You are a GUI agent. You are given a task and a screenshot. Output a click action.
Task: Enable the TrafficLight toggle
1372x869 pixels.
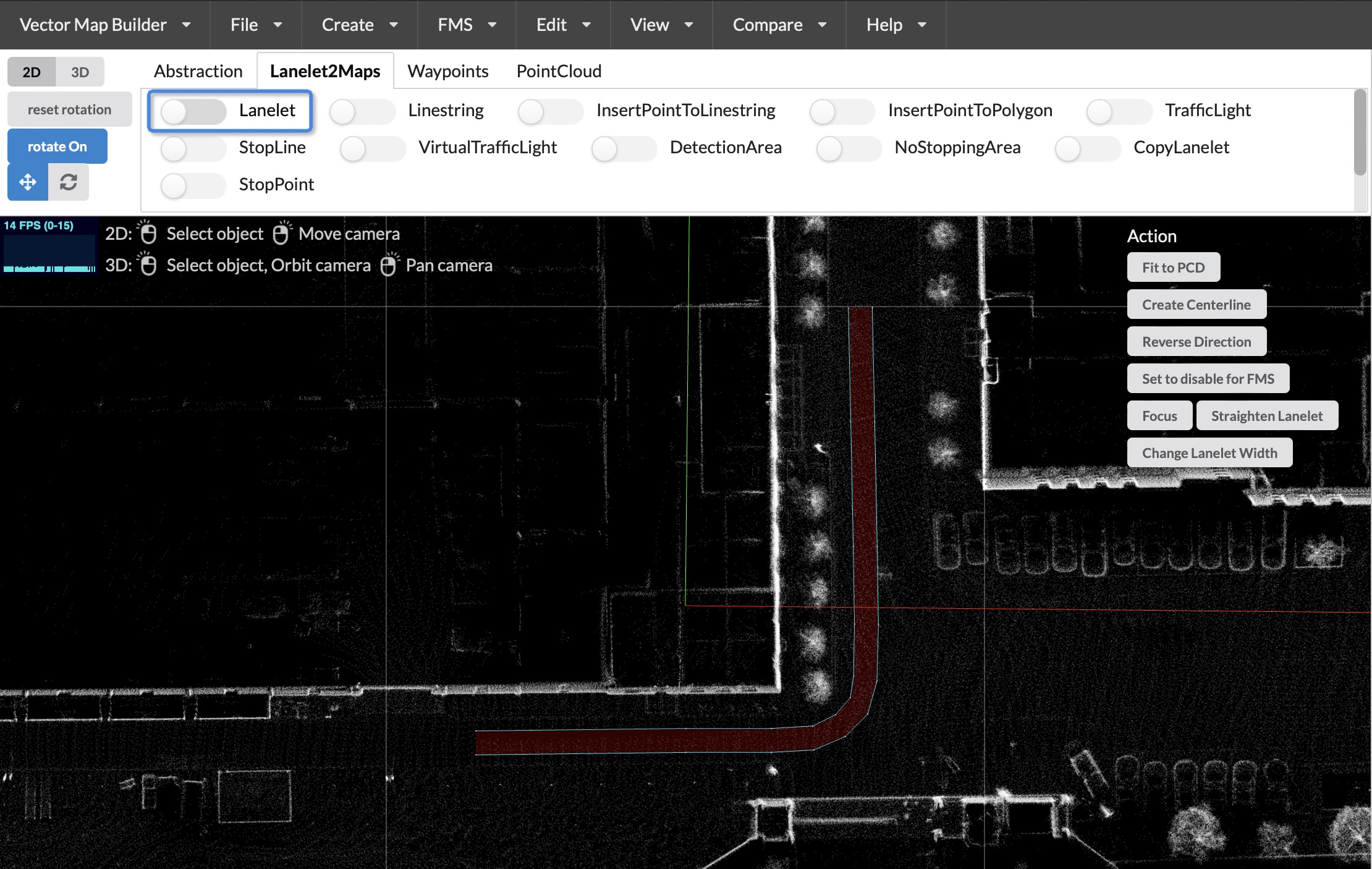coord(1119,111)
